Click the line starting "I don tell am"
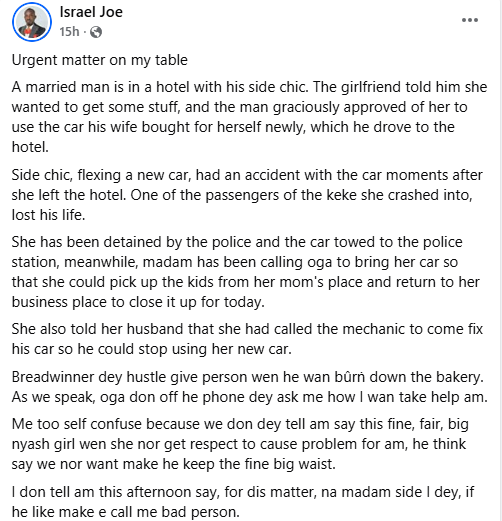The image size is (502, 521). coord(243,492)
